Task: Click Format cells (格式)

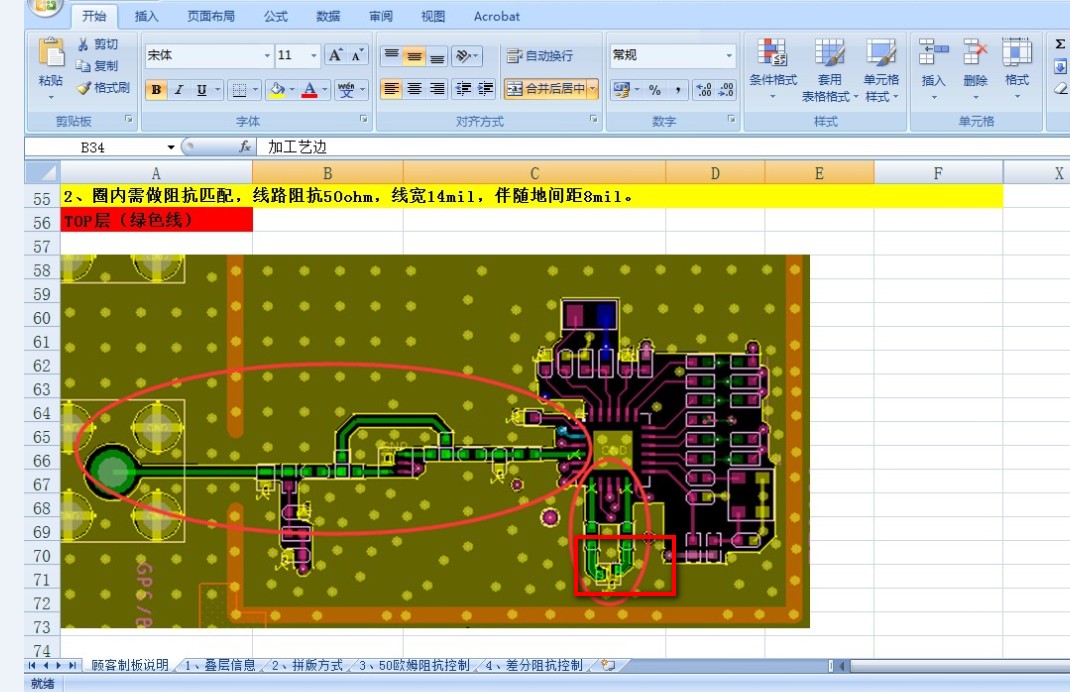Action: point(1017,68)
